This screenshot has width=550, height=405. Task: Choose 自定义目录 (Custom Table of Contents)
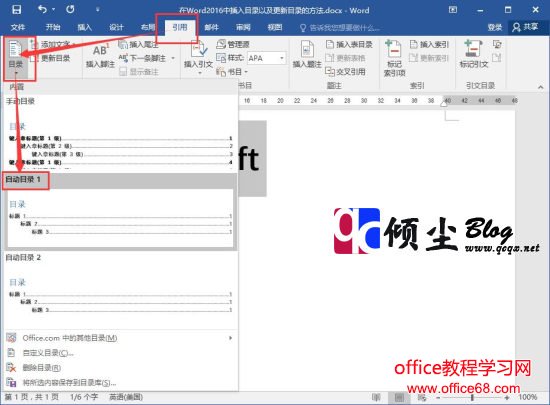coord(120,353)
